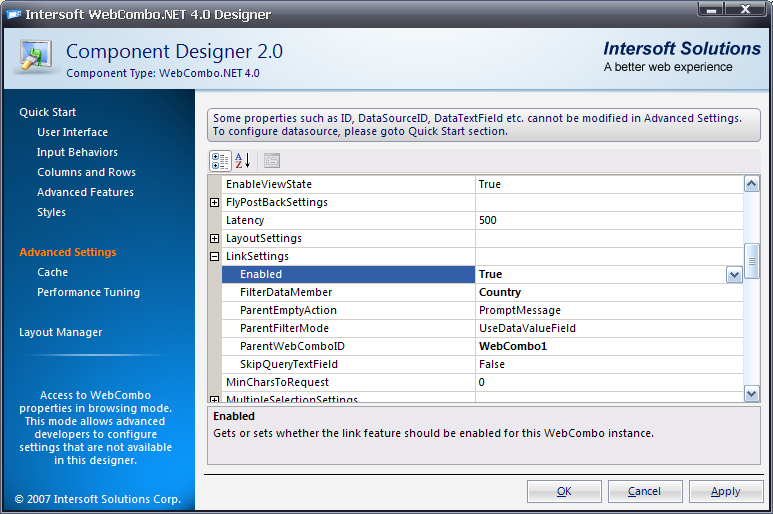Edit MinCharsToRequest value 0
The height and width of the screenshot is (514, 773).
point(609,382)
